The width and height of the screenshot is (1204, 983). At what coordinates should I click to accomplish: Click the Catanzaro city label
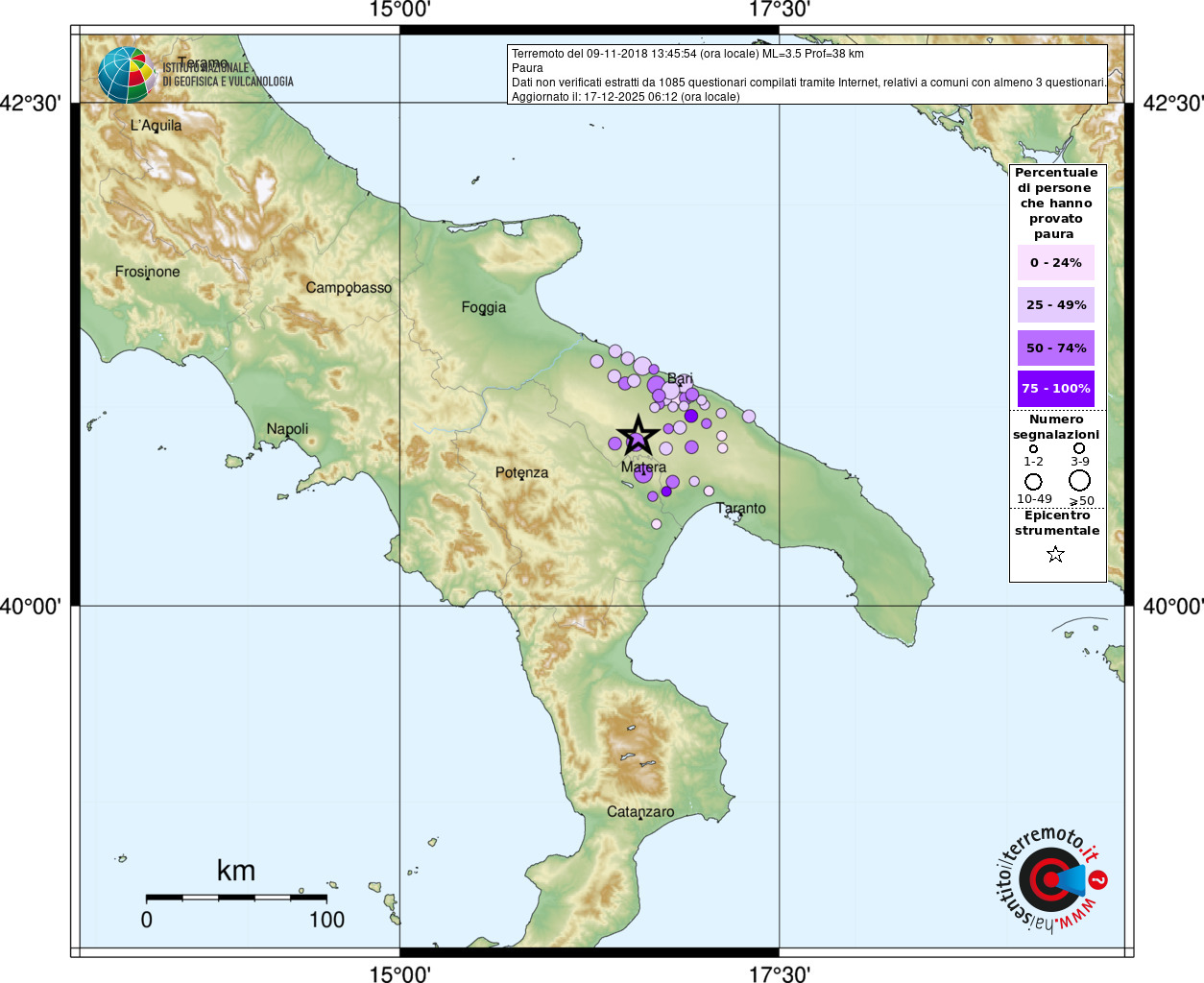pos(640,811)
